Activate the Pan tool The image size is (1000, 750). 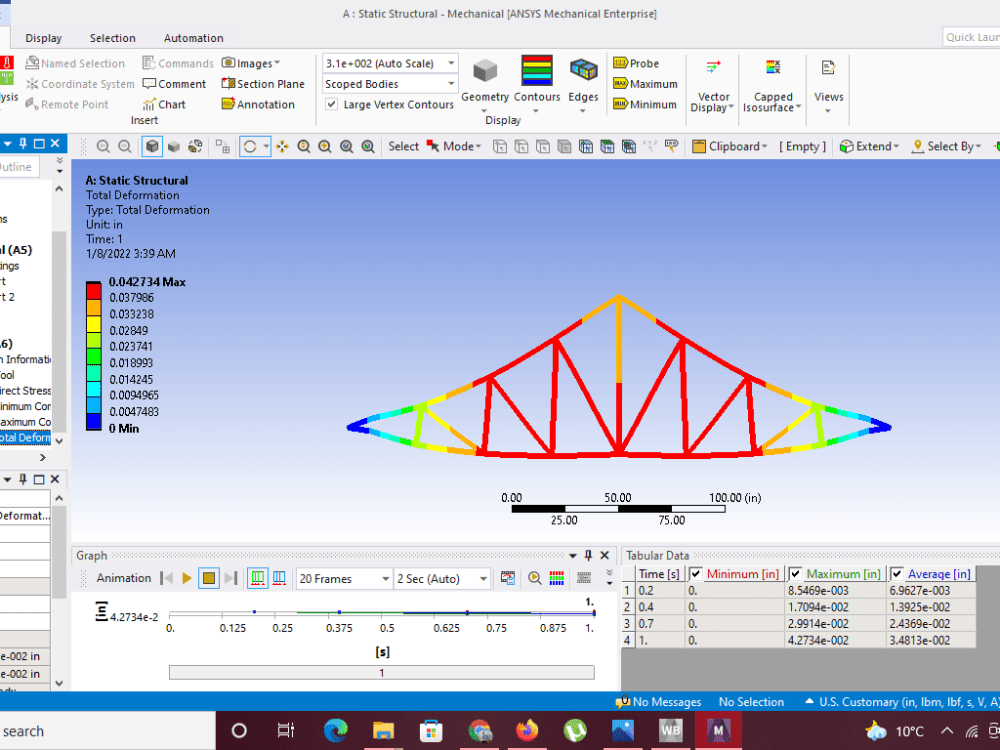281,146
